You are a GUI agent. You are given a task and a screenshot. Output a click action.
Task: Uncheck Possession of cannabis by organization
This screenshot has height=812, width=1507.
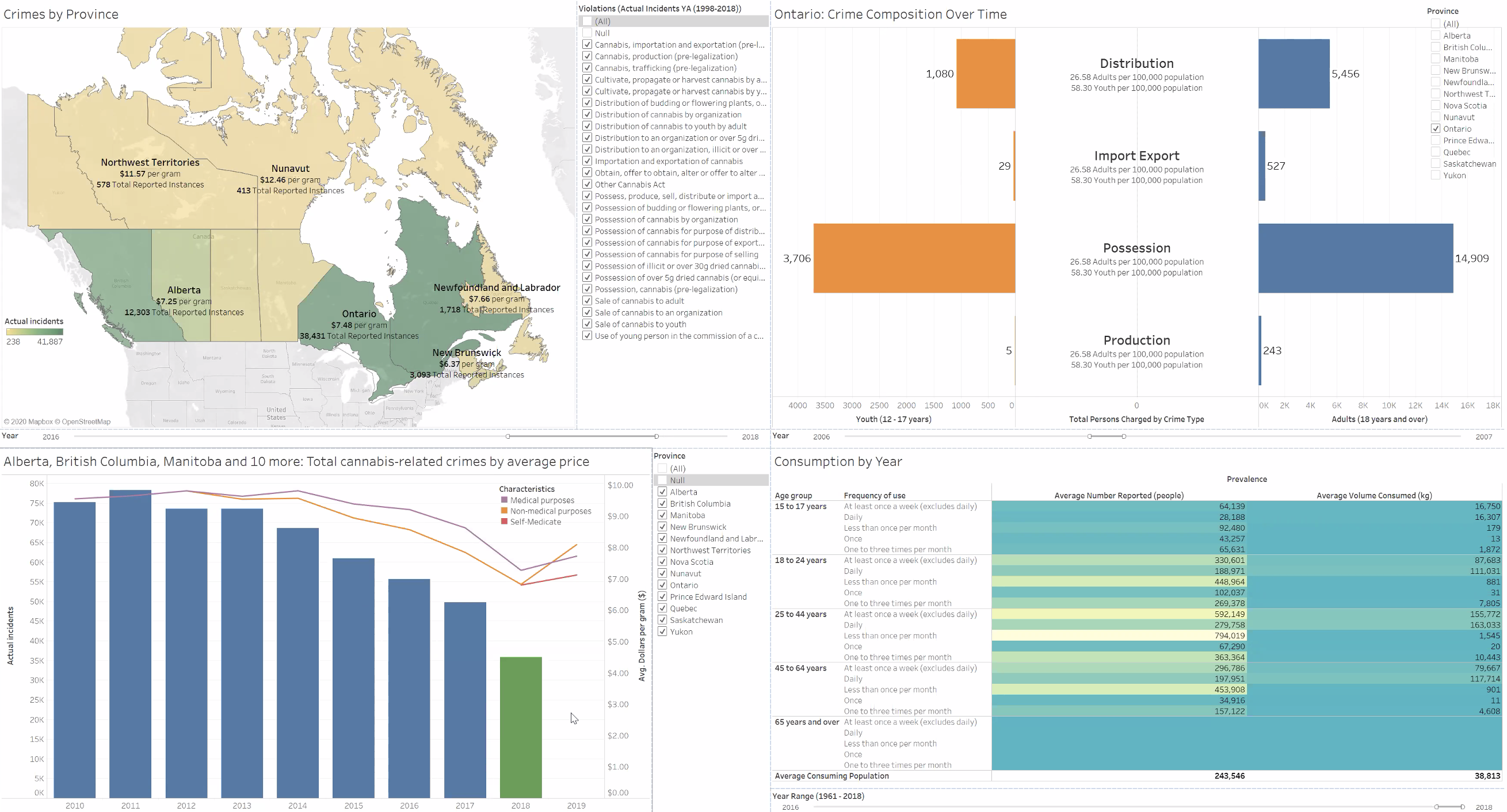(x=587, y=219)
